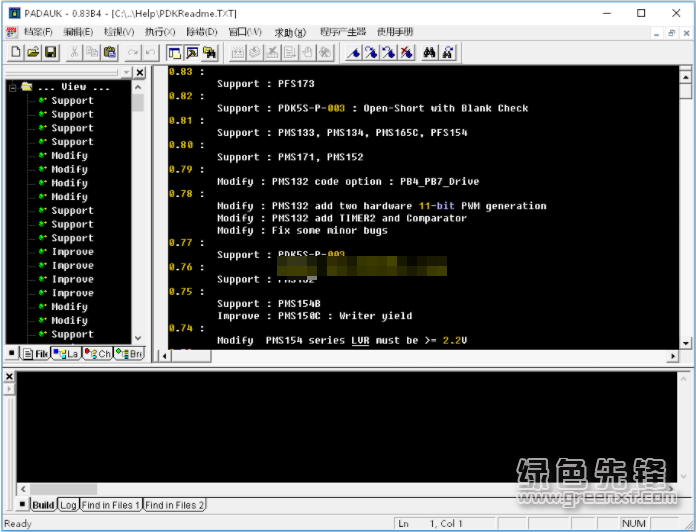Click the Redo arrow icon

click(133, 52)
